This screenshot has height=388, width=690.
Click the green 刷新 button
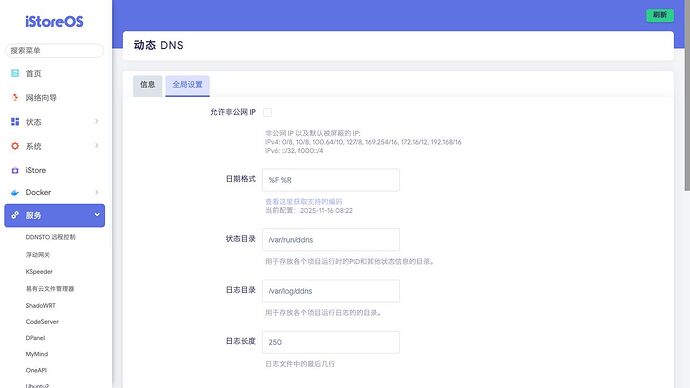click(x=660, y=15)
